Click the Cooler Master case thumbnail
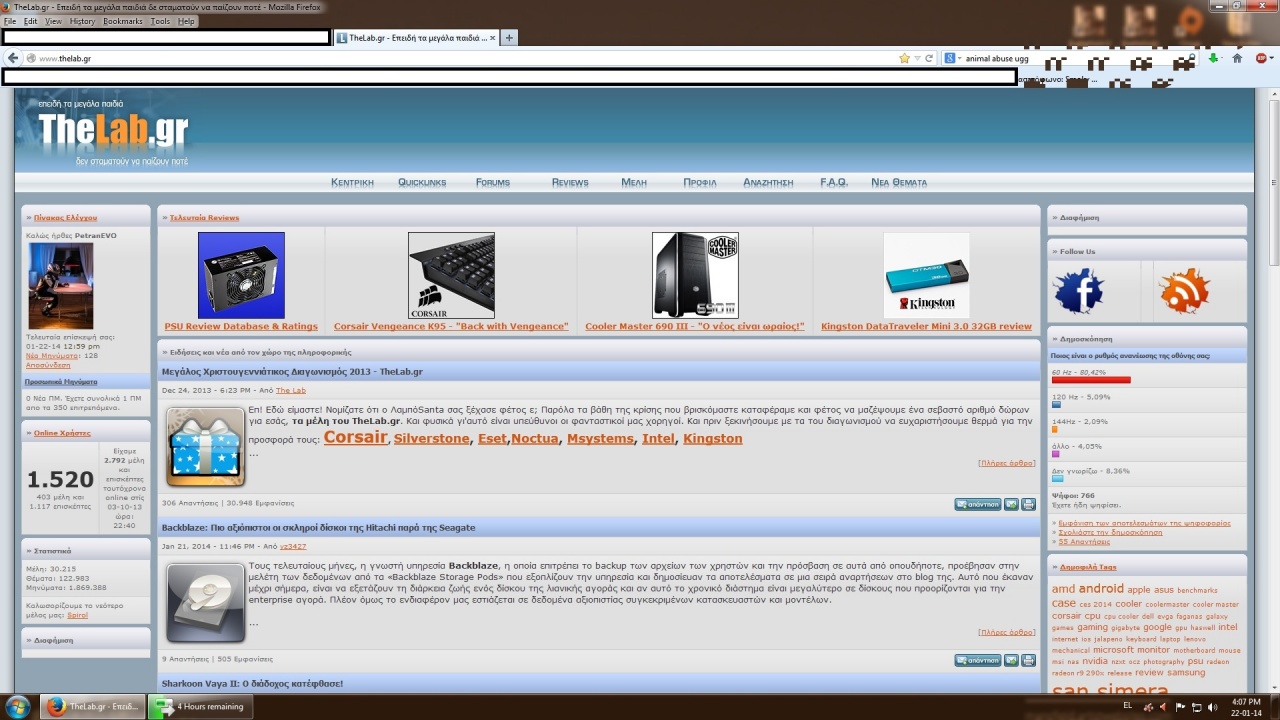The image size is (1280, 720). point(695,275)
